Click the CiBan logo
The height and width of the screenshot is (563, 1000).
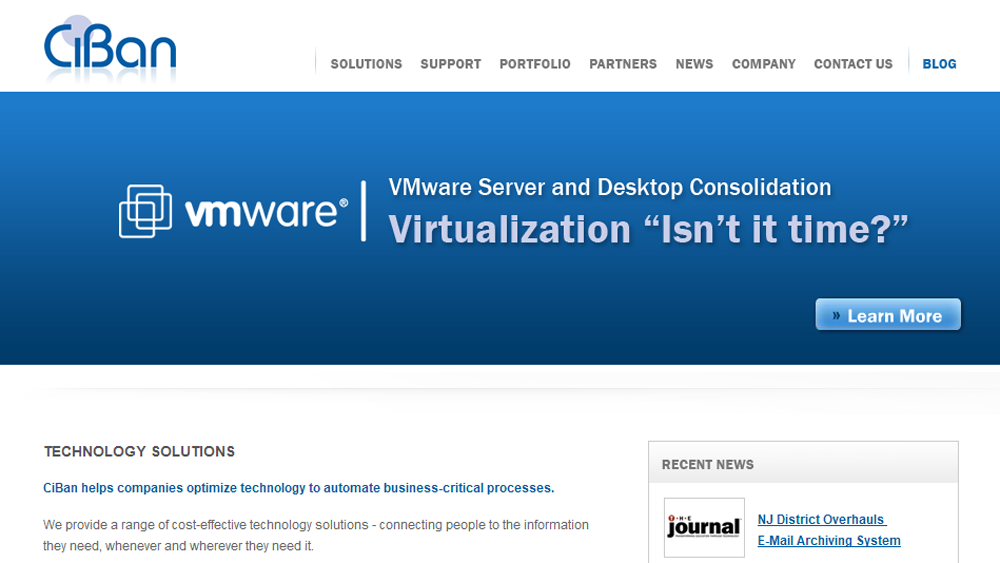(x=110, y=48)
